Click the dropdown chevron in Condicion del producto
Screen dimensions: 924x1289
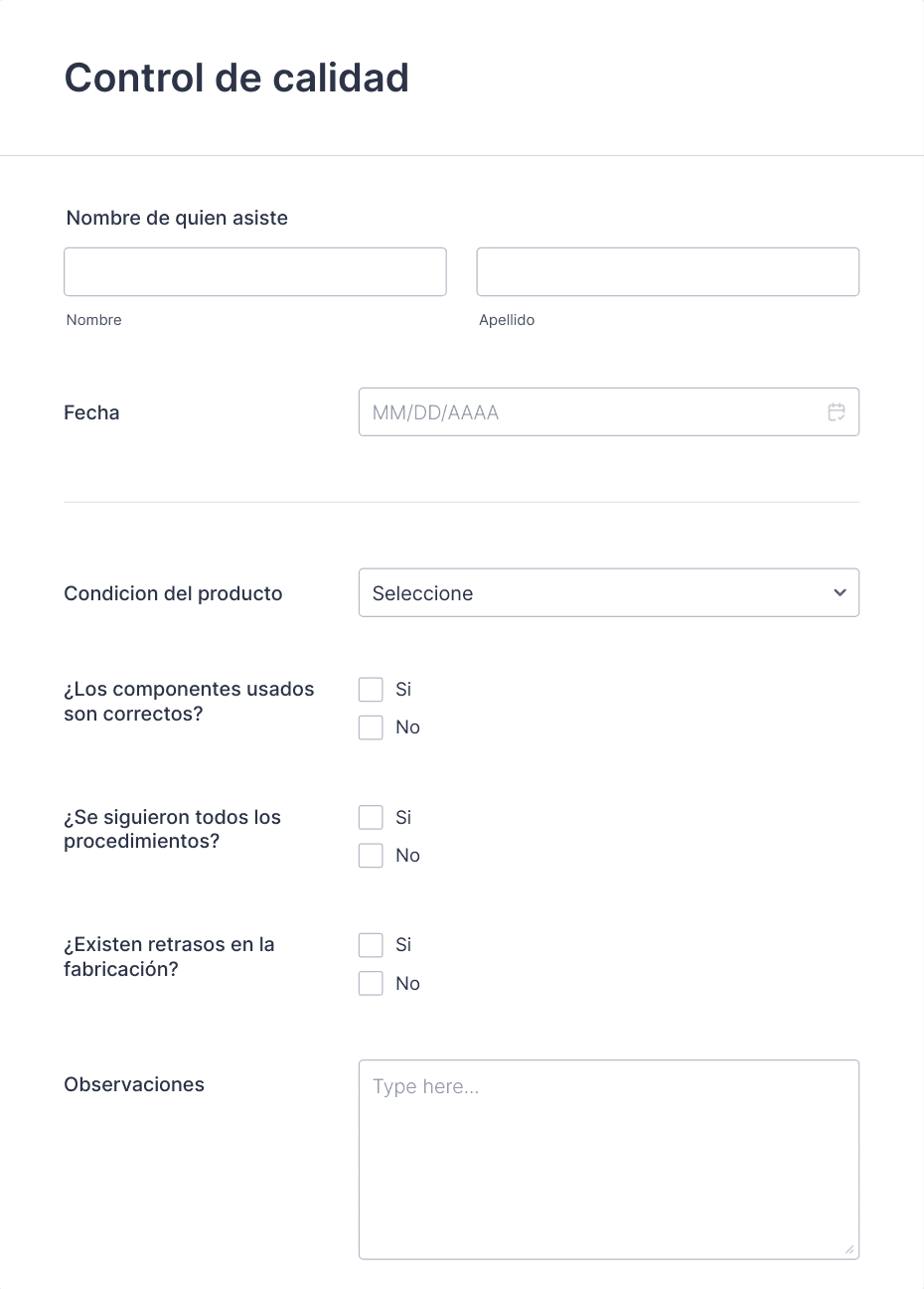point(840,592)
